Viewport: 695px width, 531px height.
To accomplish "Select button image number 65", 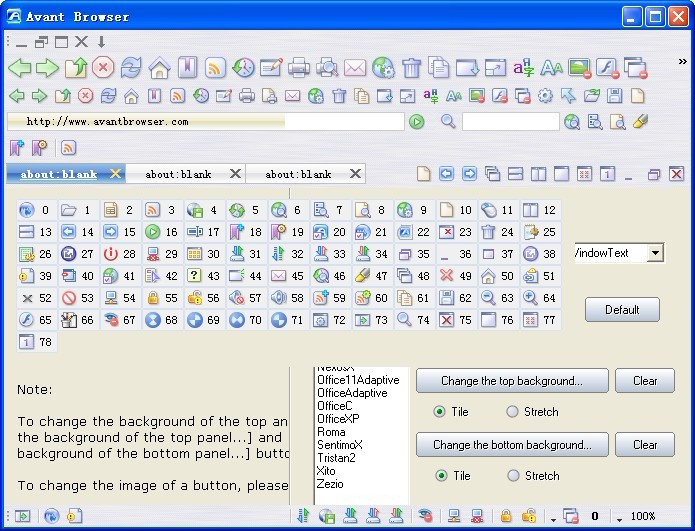I will click(x=36, y=320).
